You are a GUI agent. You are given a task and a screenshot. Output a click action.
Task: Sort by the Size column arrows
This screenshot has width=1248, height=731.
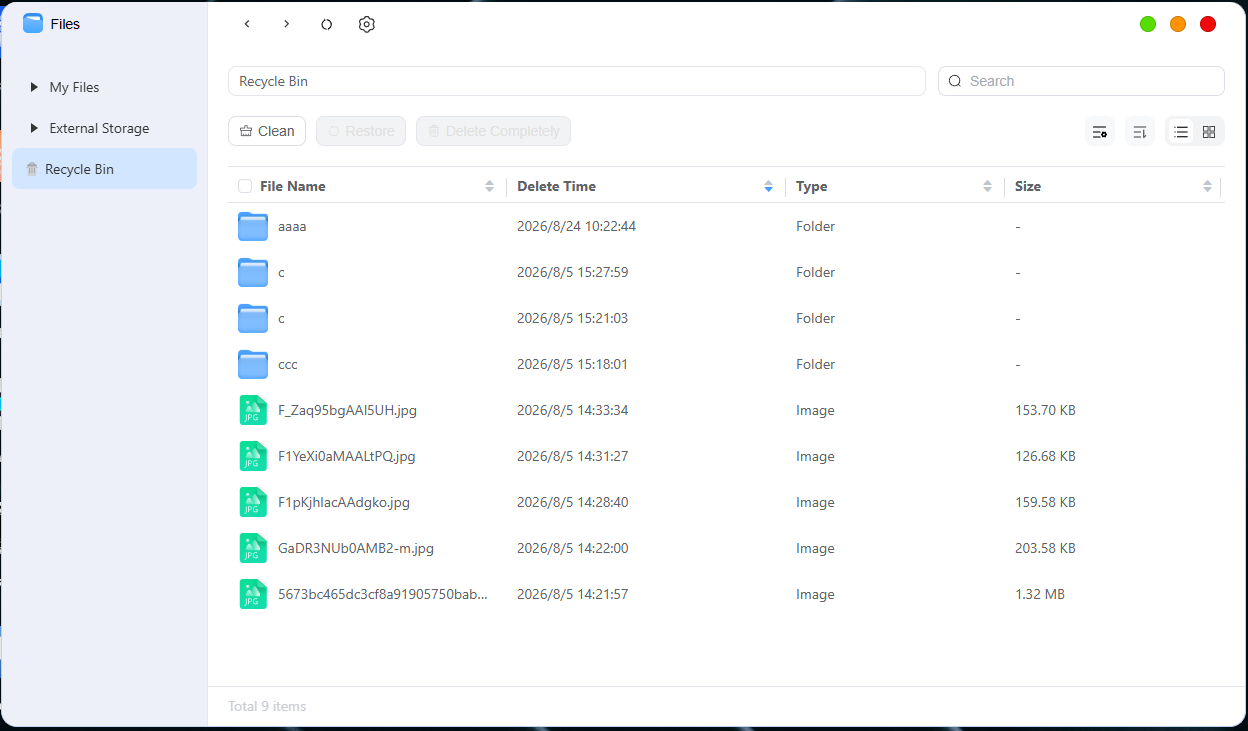click(x=1207, y=187)
